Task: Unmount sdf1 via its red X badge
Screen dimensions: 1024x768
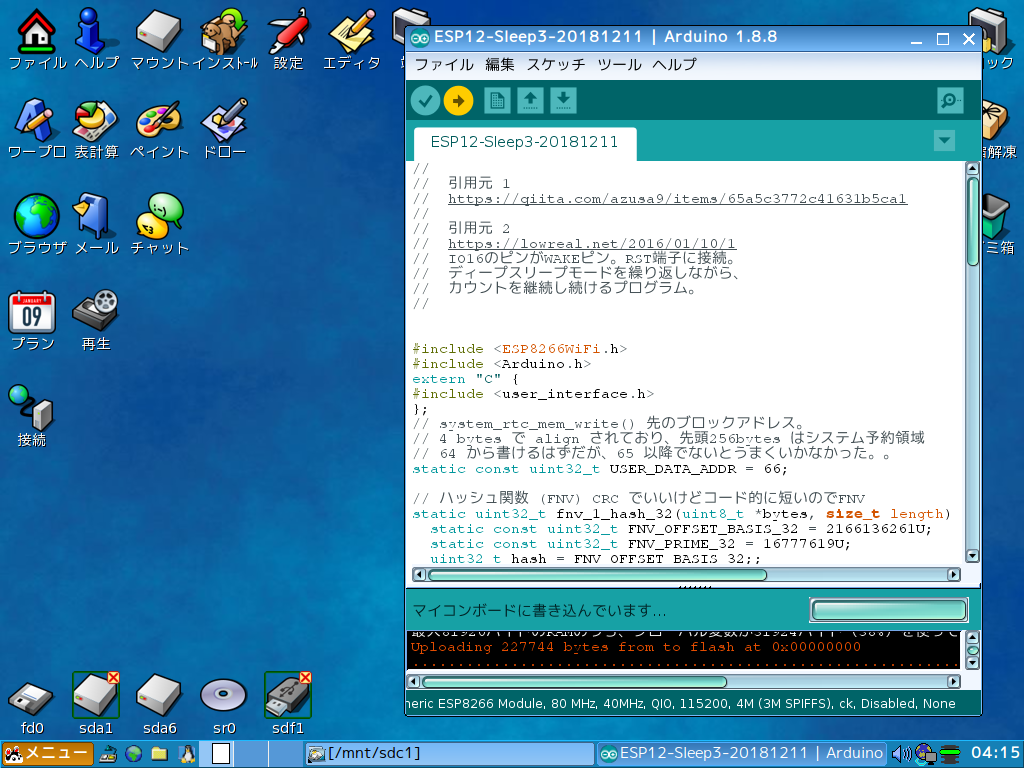Action: pyautogui.click(x=305, y=677)
